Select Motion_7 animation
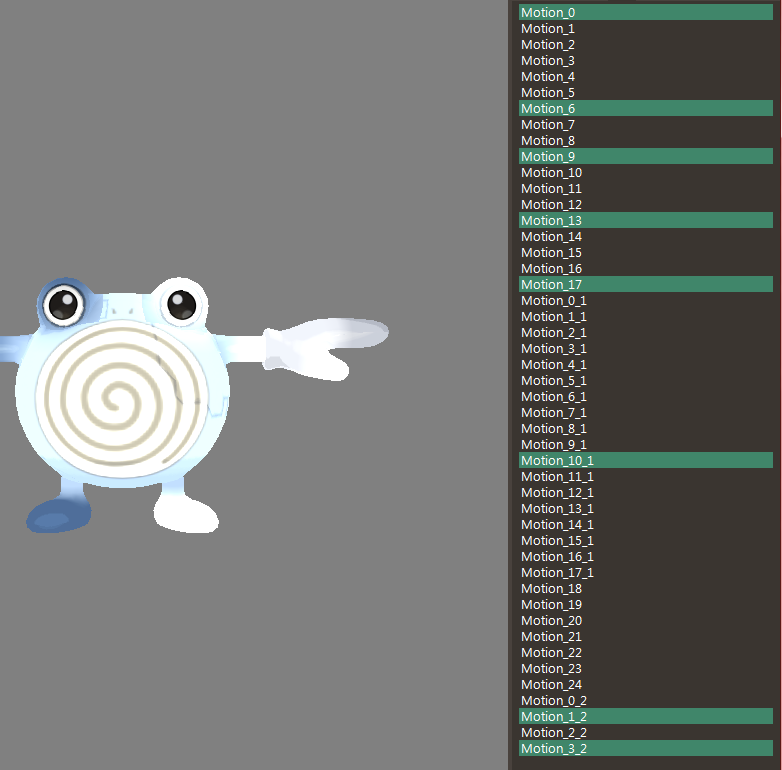Image resolution: width=782 pixels, height=770 pixels. tap(645, 124)
